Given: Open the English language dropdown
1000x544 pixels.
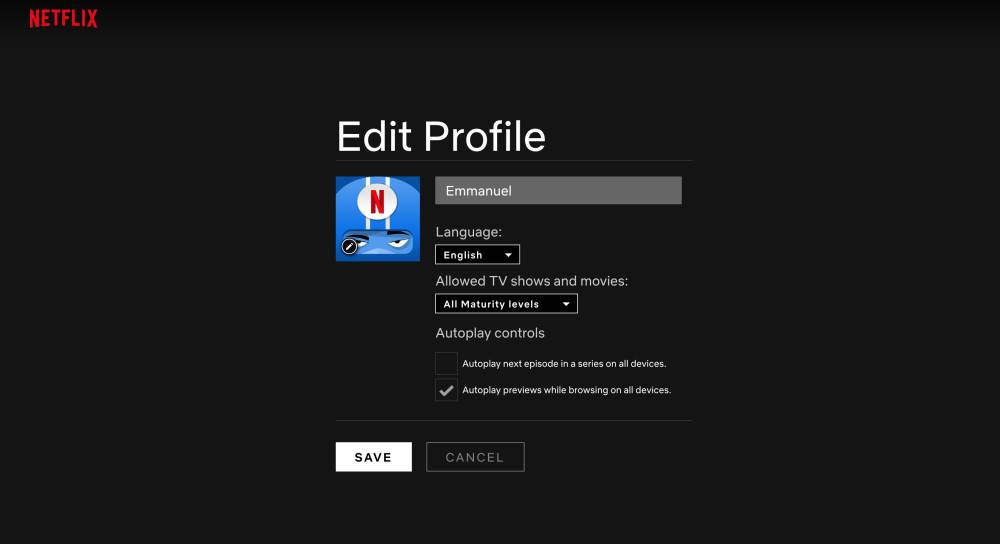Looking at the screenshot, I should 477,255.
